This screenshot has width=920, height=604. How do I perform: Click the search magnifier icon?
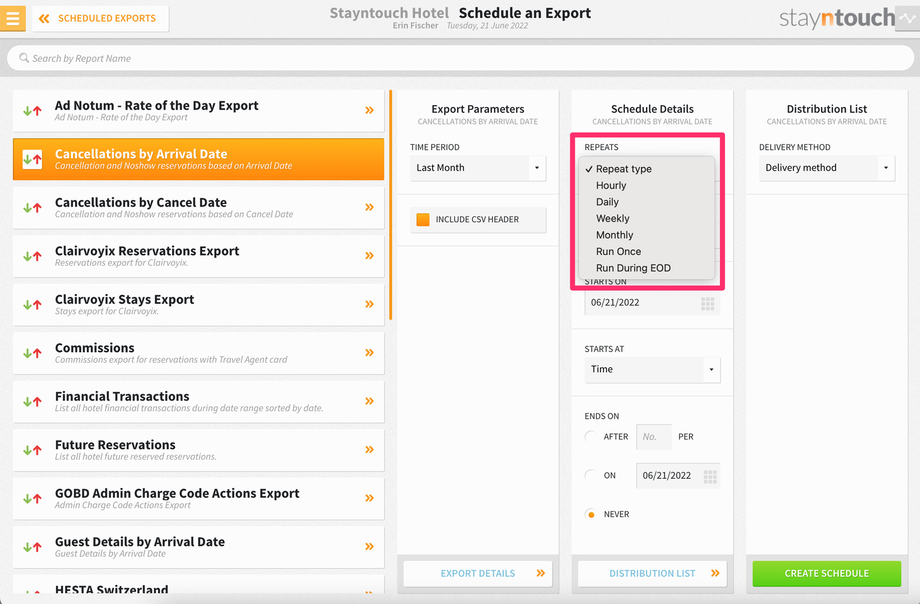click(x=24, y=58)
